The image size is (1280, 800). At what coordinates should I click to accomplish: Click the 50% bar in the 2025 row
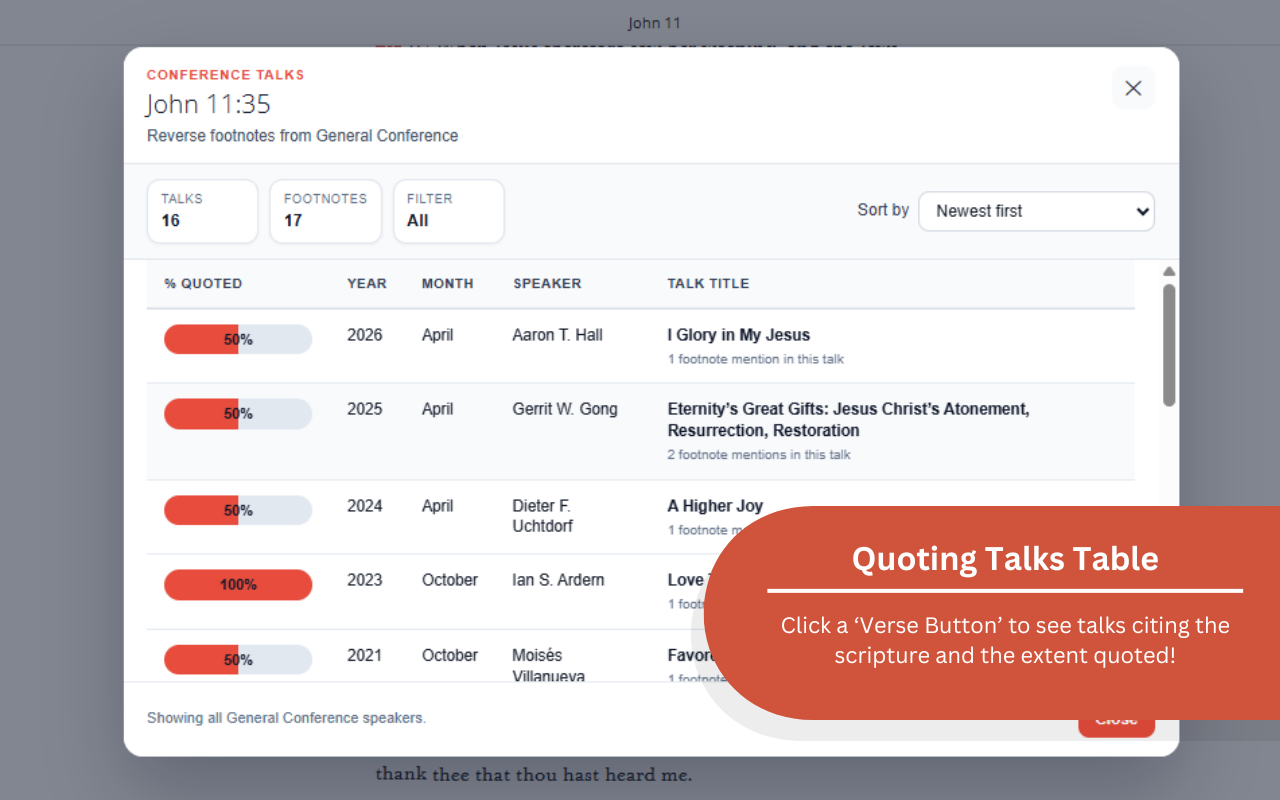coord(238,414)
